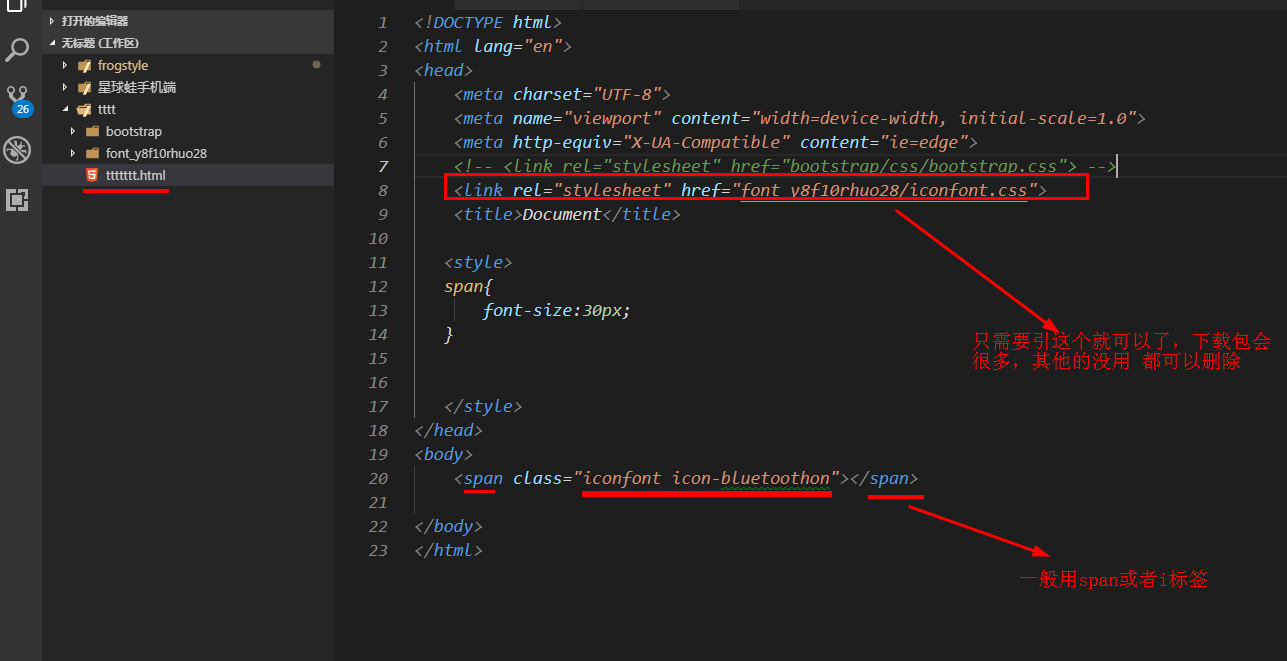Click the tttt open-folder icon
Image resolution: width=1287 pixels, height=661 pixels.
84,110
